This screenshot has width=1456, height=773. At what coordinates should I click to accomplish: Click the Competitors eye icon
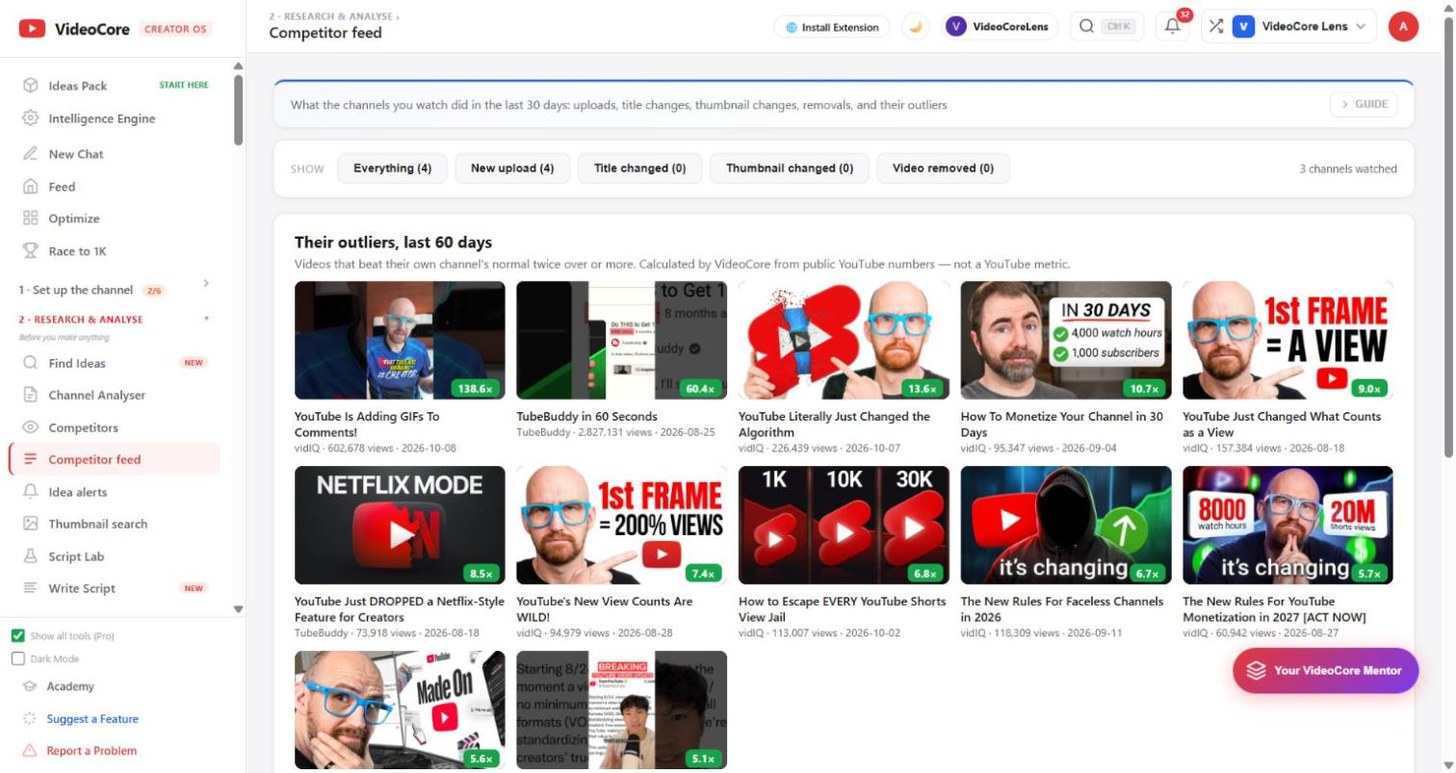[x=30, y=427]
